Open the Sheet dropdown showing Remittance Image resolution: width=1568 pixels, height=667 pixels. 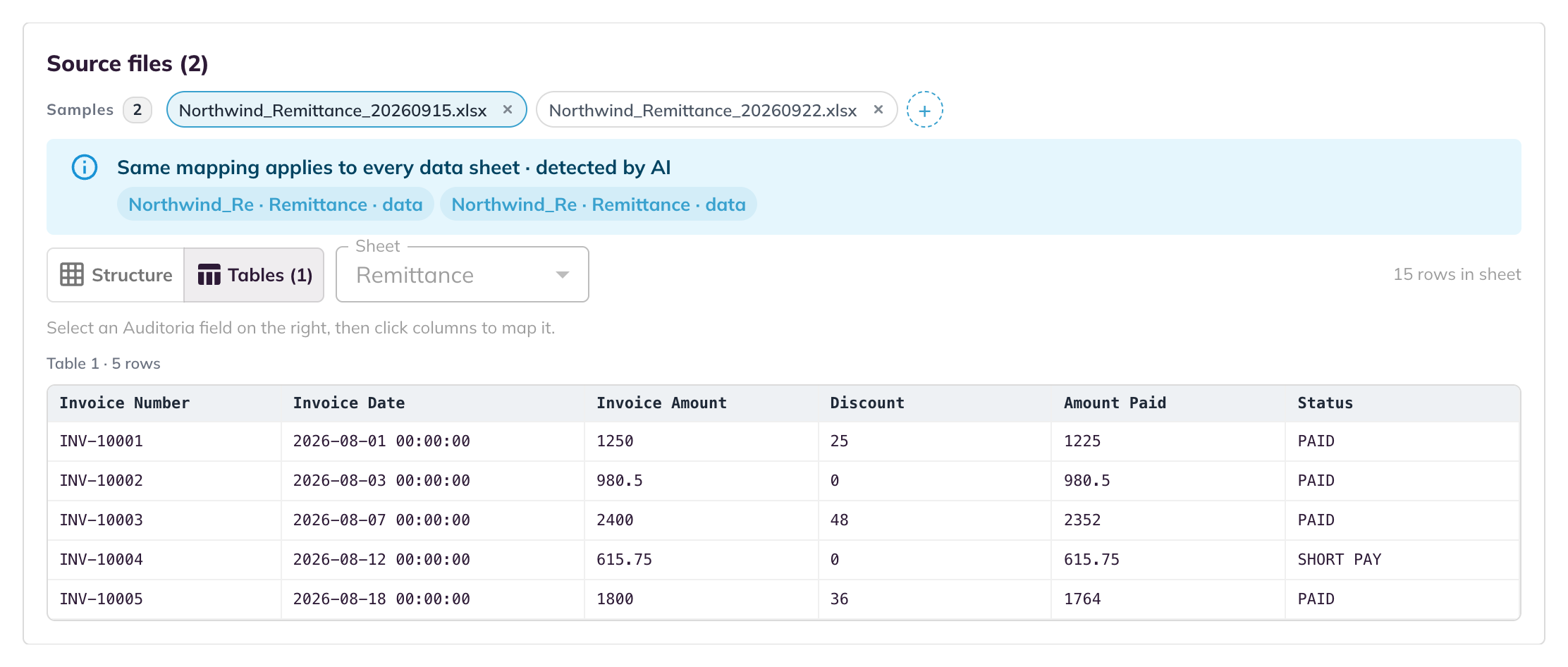click(x=463, y=274)
